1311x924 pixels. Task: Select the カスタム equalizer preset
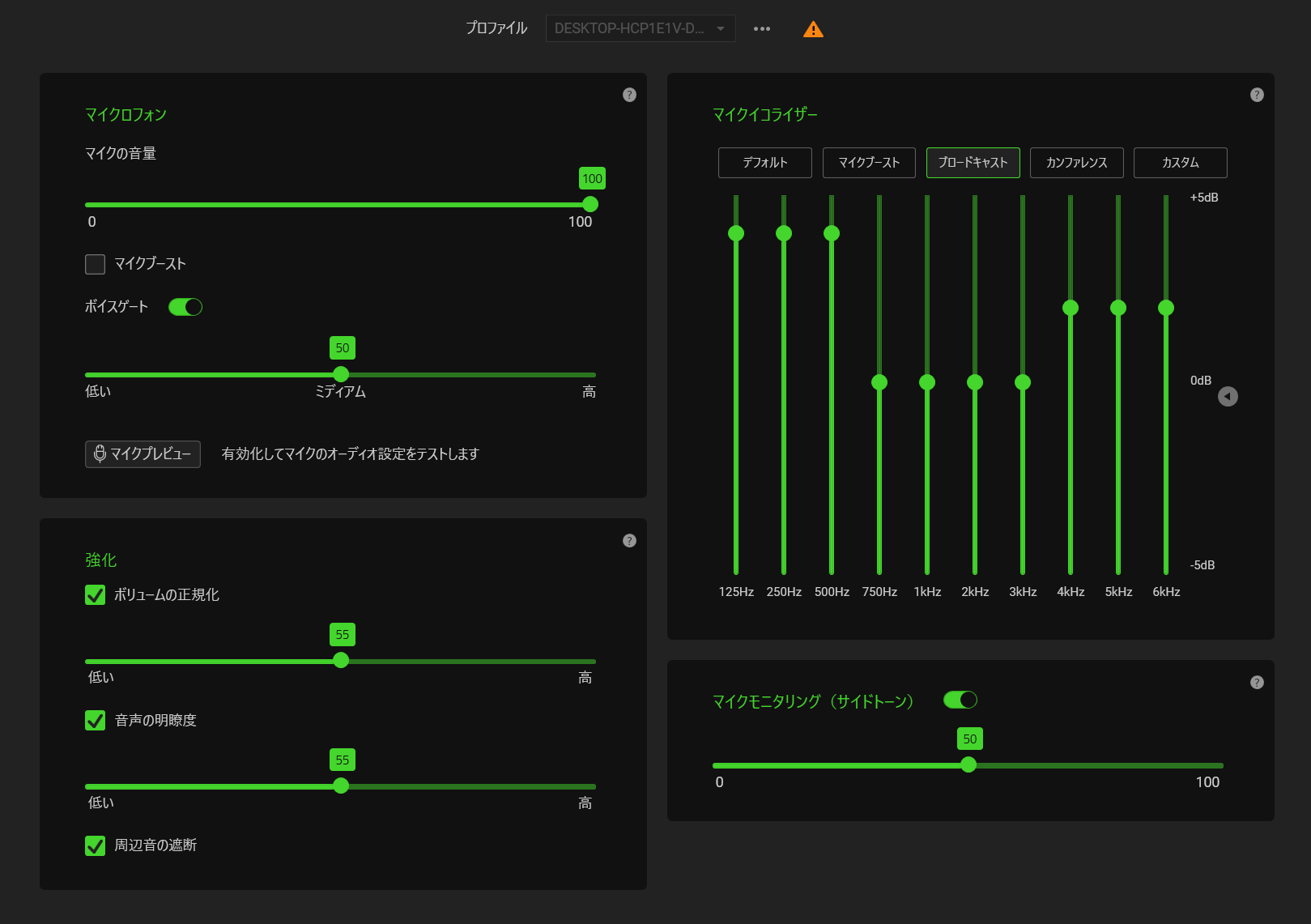[1181, 162]
